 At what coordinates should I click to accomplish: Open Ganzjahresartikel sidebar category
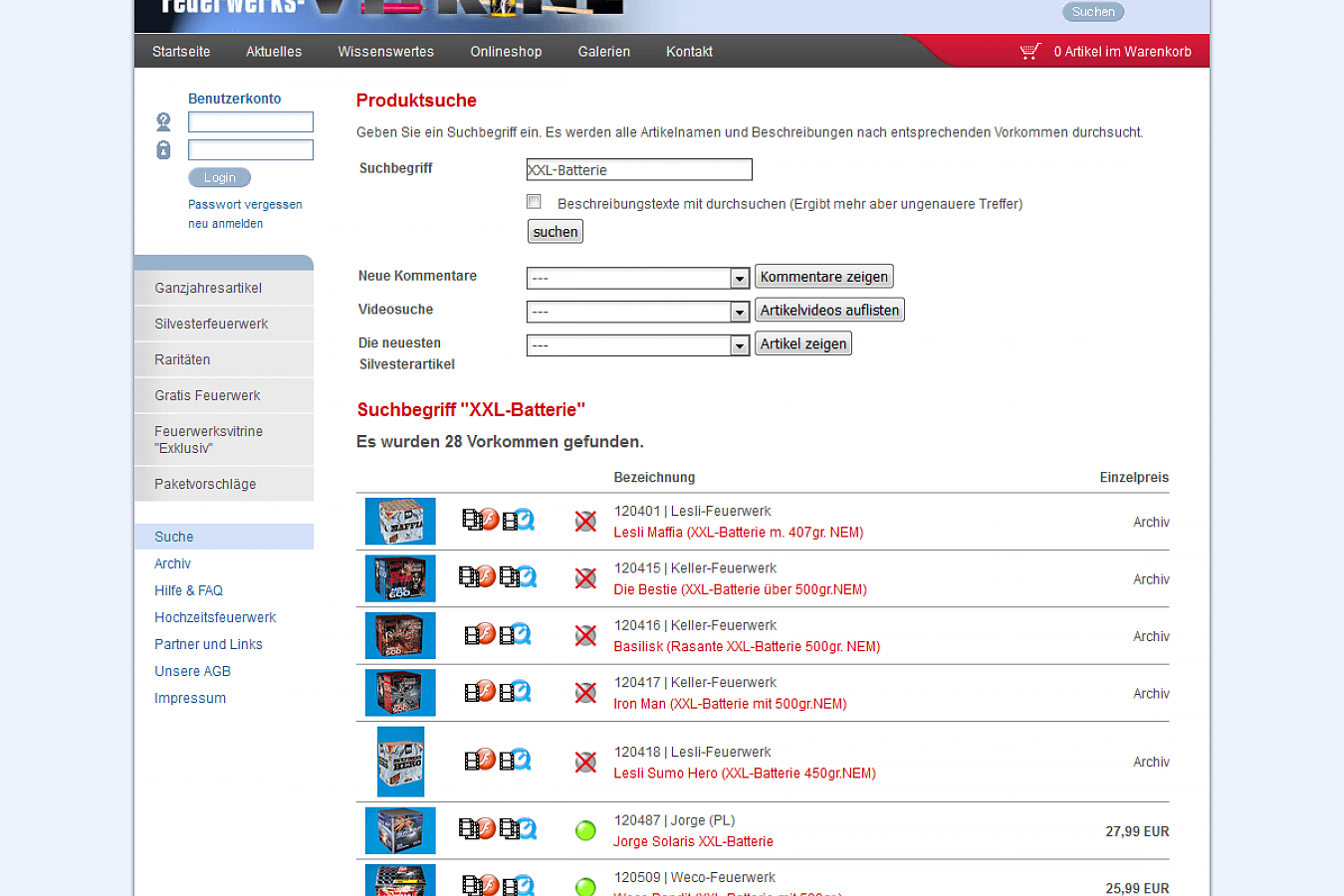[x=224, y=288]
